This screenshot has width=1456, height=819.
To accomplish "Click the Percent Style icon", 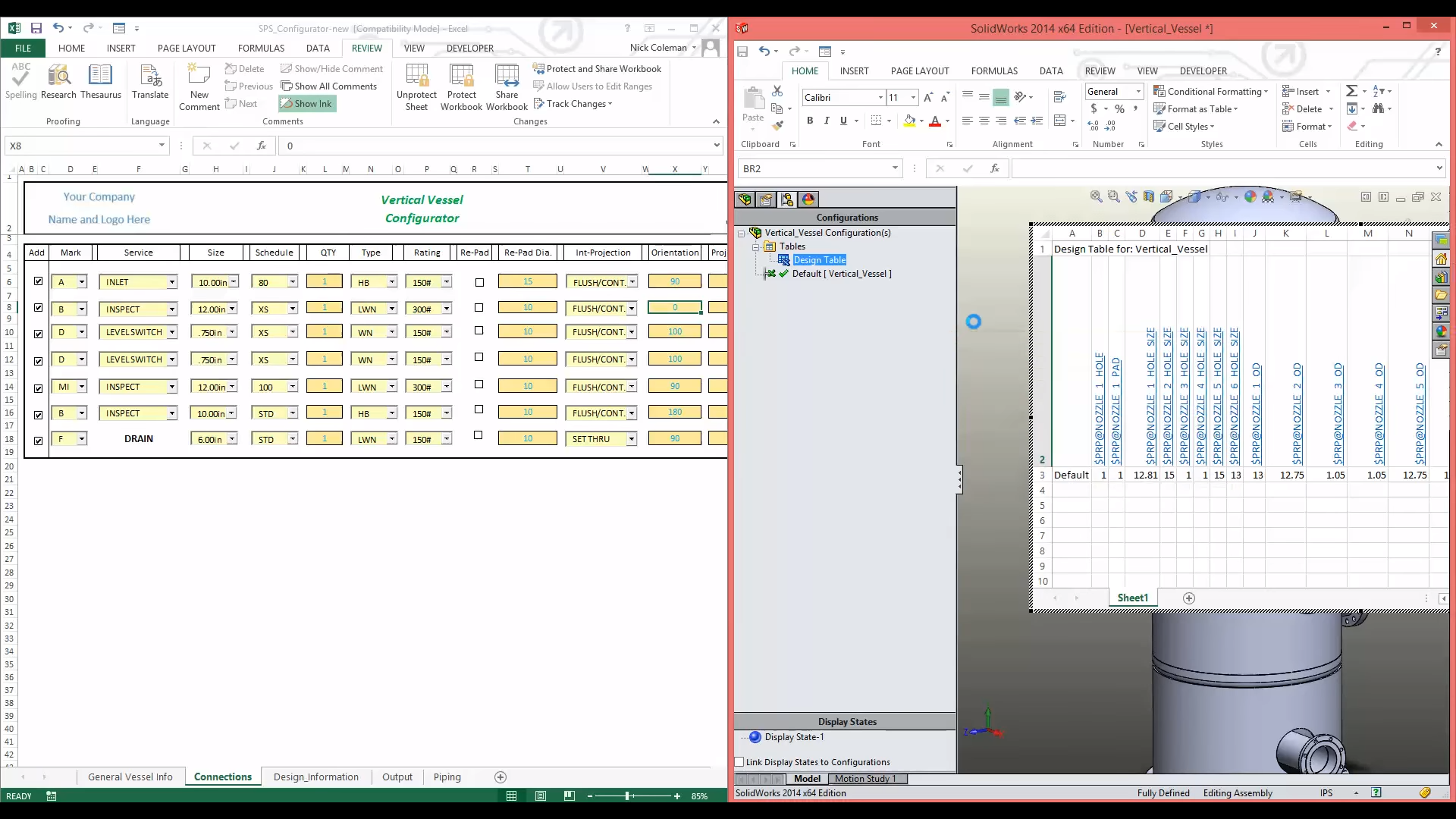I will pyautogui.click(x=1119, y=109).
